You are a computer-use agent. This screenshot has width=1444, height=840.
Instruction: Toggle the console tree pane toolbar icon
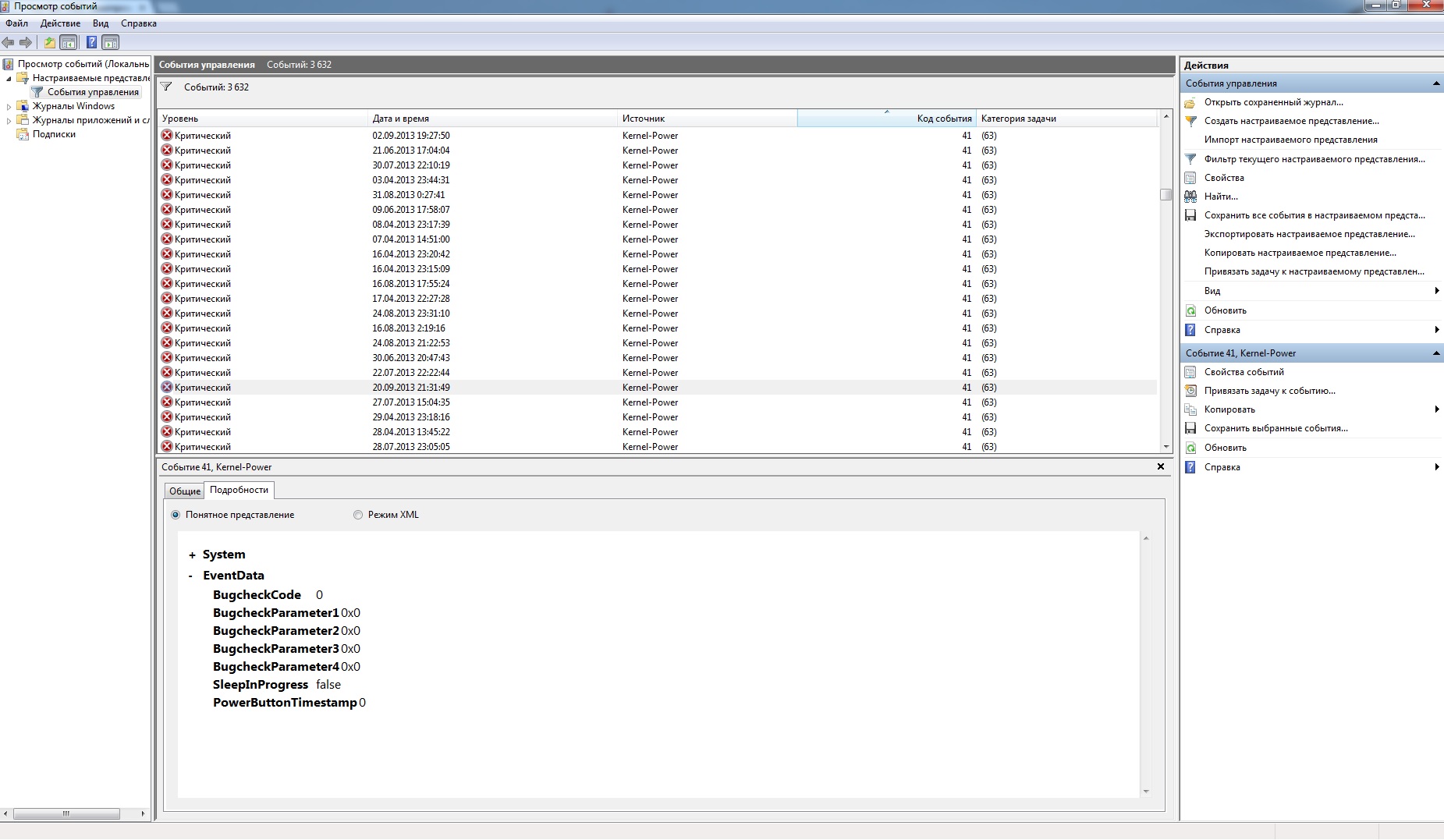tap(69, 42)
